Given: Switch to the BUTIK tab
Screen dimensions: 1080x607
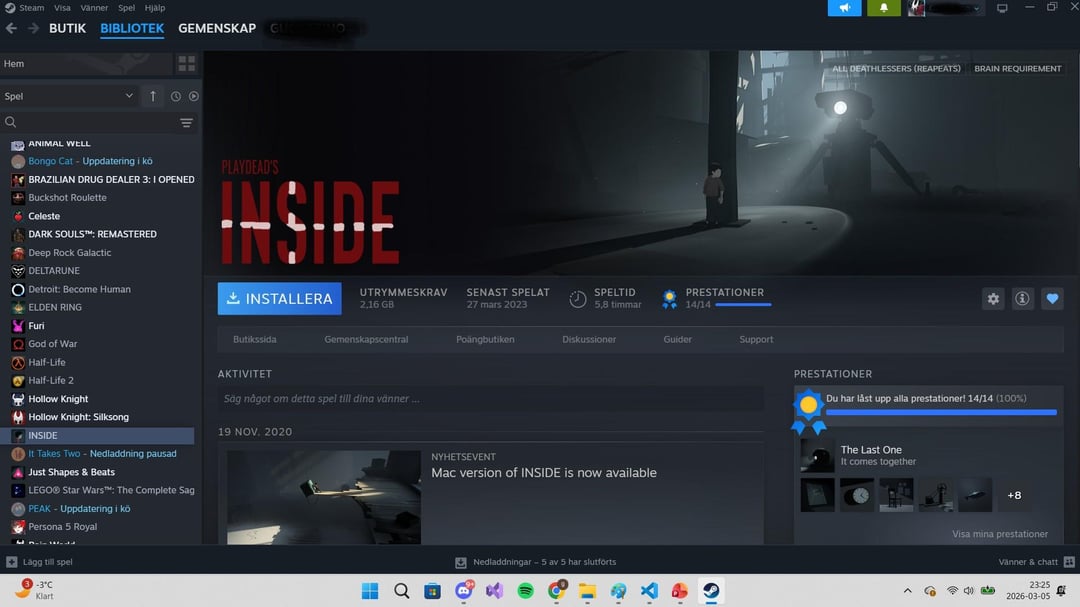Looking at the screenshot, I should coord(67,28).
